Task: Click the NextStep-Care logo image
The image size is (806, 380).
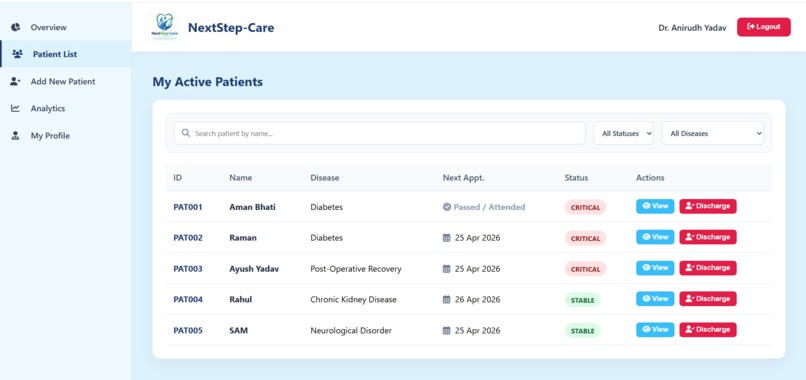Action: point(164,27)
